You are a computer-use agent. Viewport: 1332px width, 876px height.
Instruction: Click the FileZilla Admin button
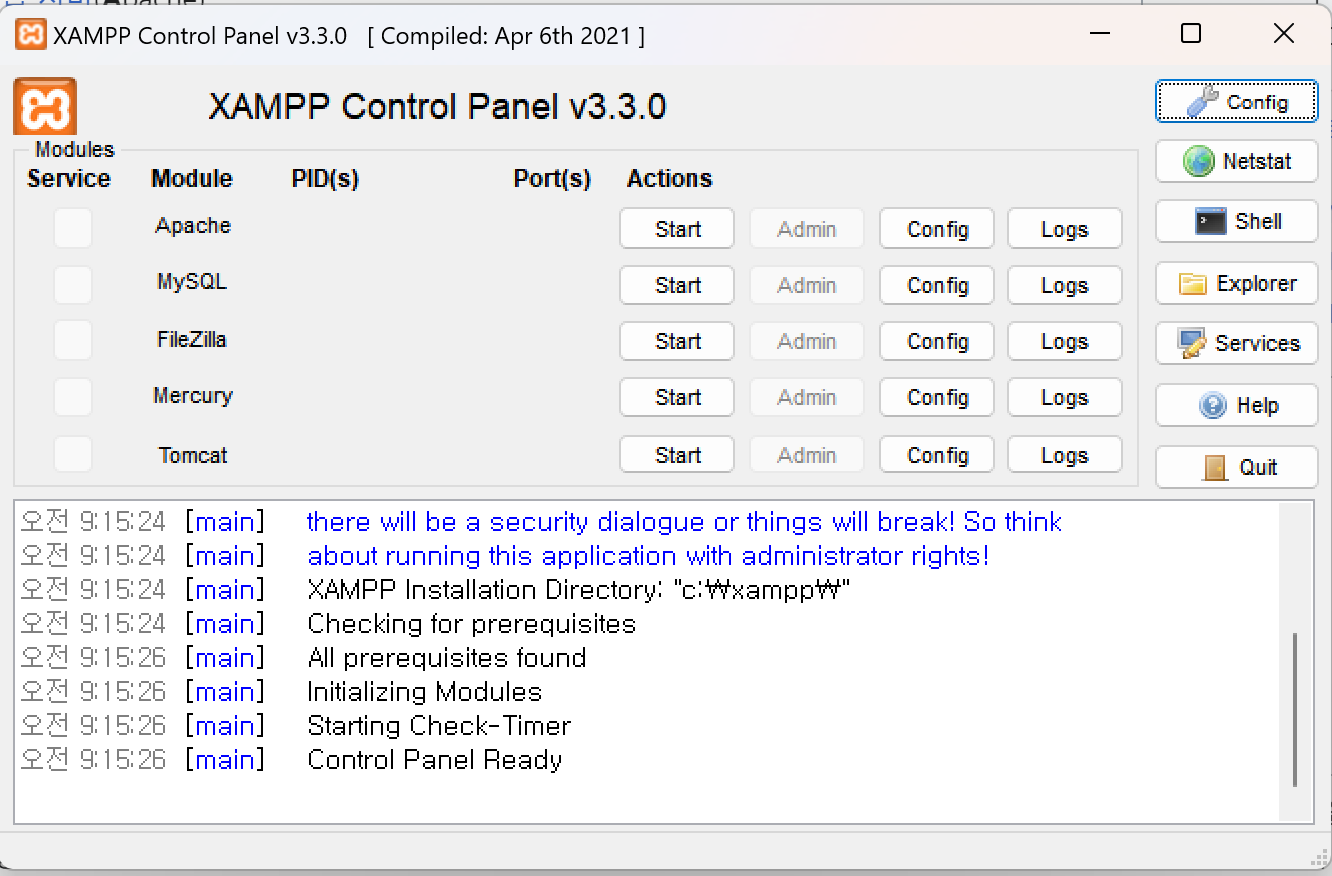[x=807, y=341]
